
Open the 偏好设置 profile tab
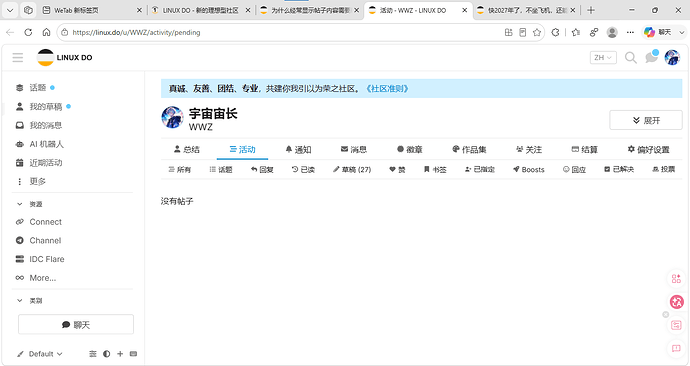(648, 150)
